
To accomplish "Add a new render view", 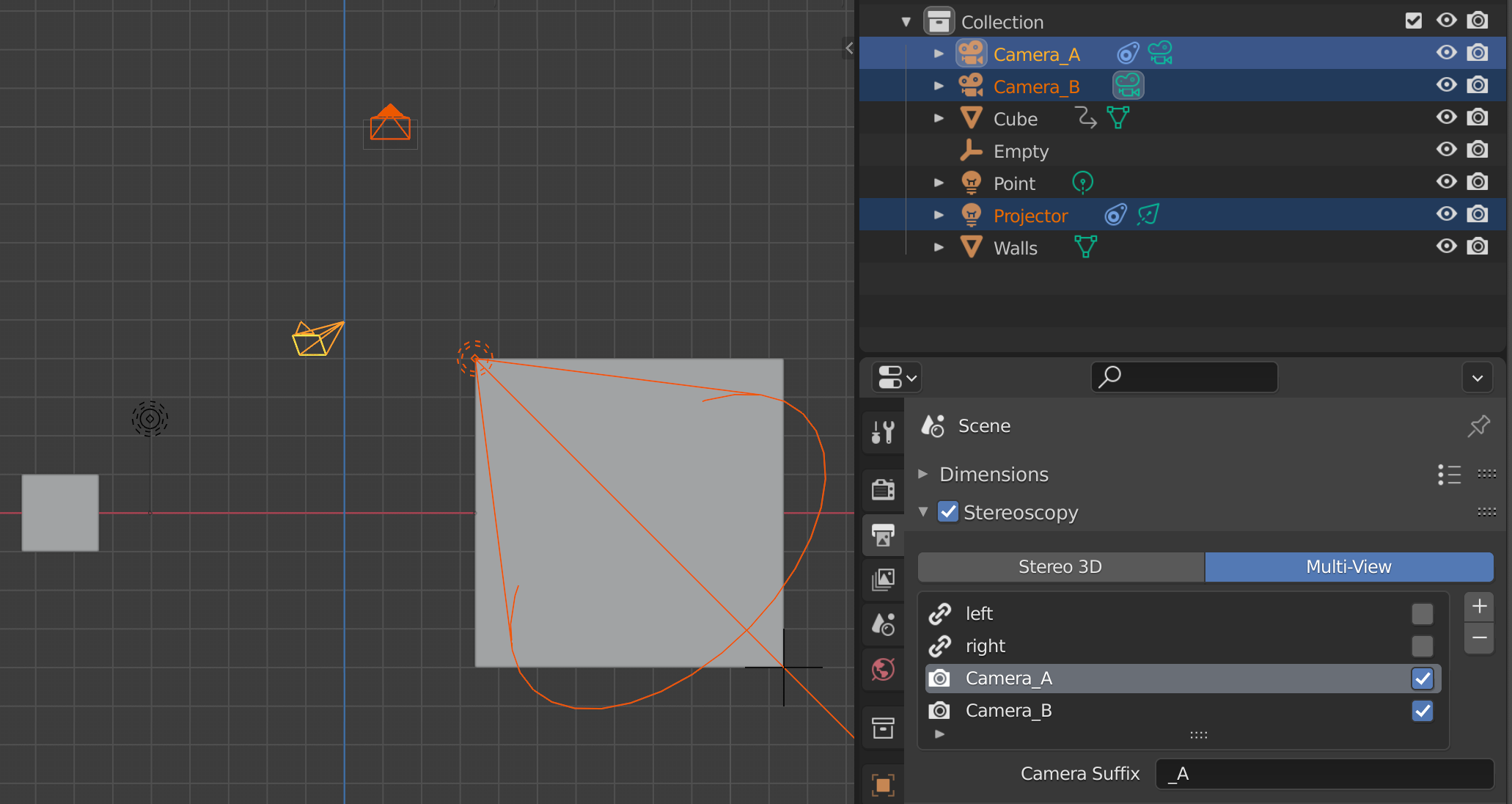I will pyautogui.click(x=1479, y=607).
